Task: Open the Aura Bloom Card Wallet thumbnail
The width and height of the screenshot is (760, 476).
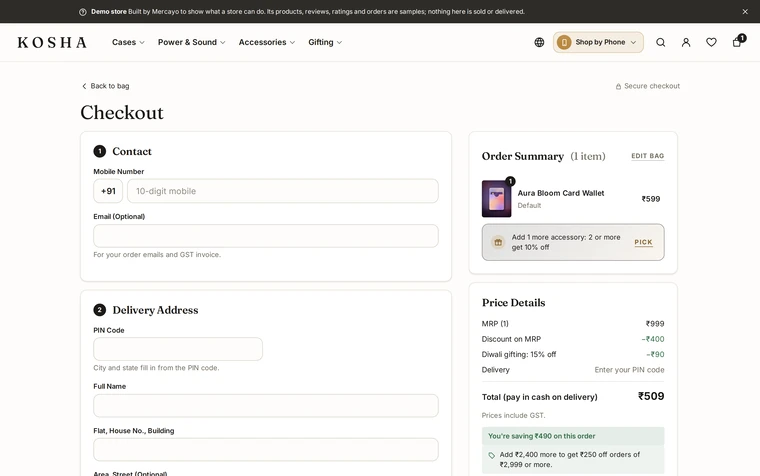Action: click(x=496, y=199)
